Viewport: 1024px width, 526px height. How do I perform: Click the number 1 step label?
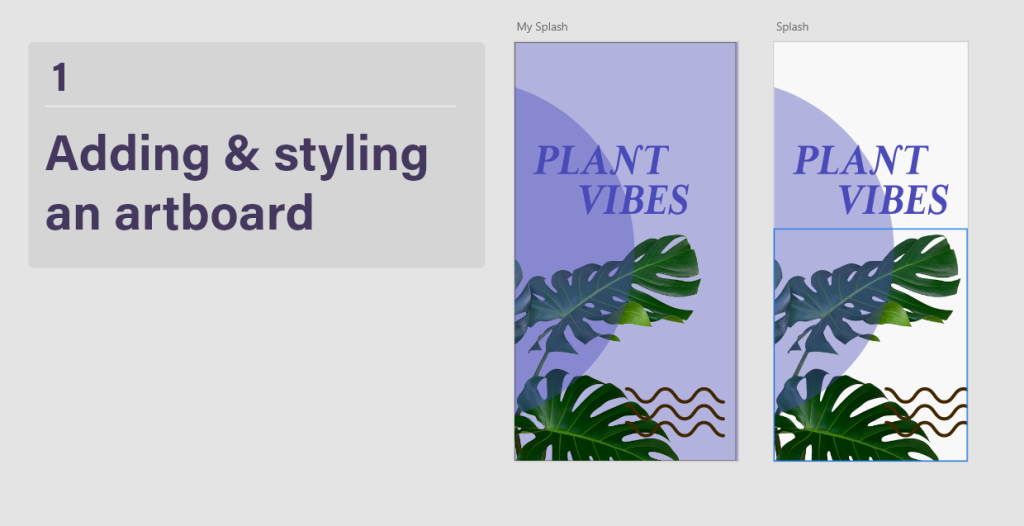point(60,77)
